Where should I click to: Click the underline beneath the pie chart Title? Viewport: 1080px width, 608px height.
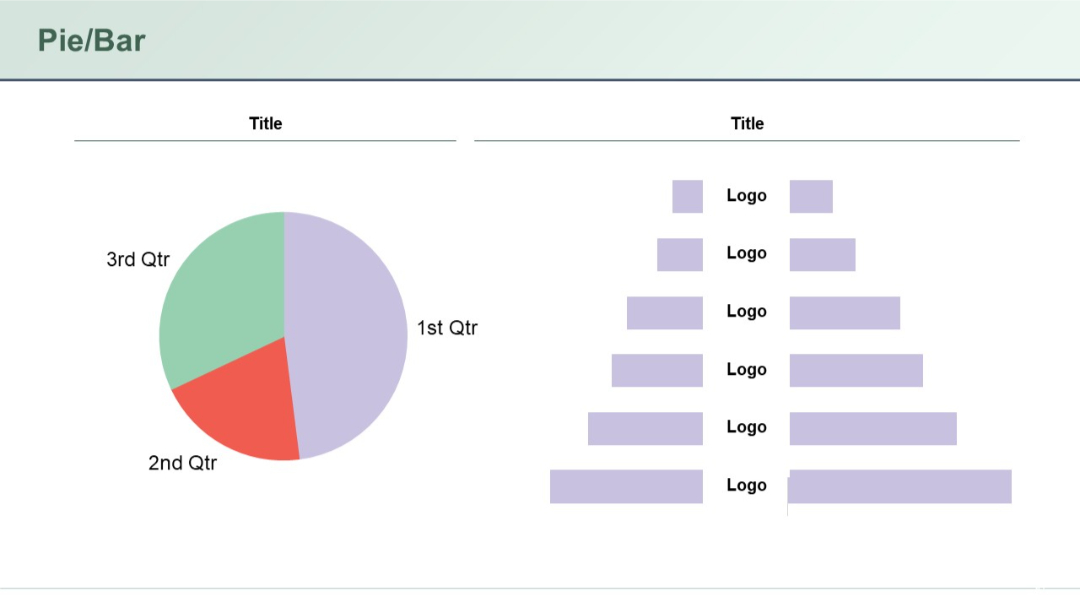coord(265,140)
